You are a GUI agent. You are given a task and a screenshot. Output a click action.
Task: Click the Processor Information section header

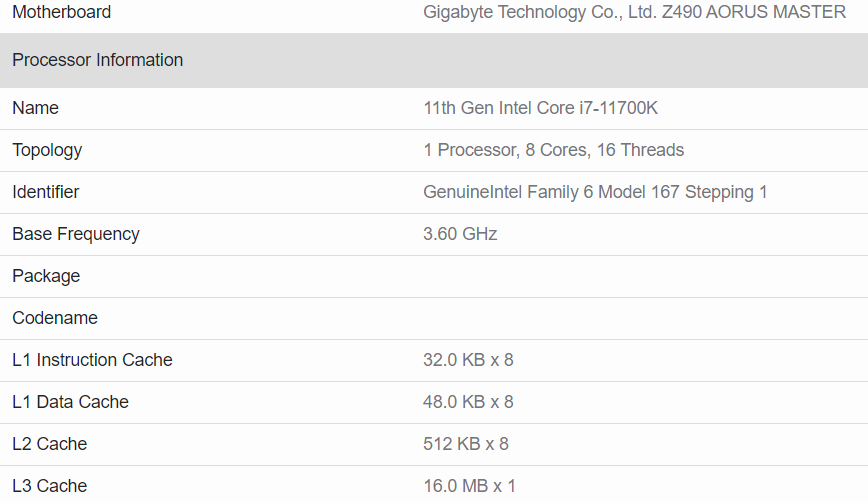(97, 60)
